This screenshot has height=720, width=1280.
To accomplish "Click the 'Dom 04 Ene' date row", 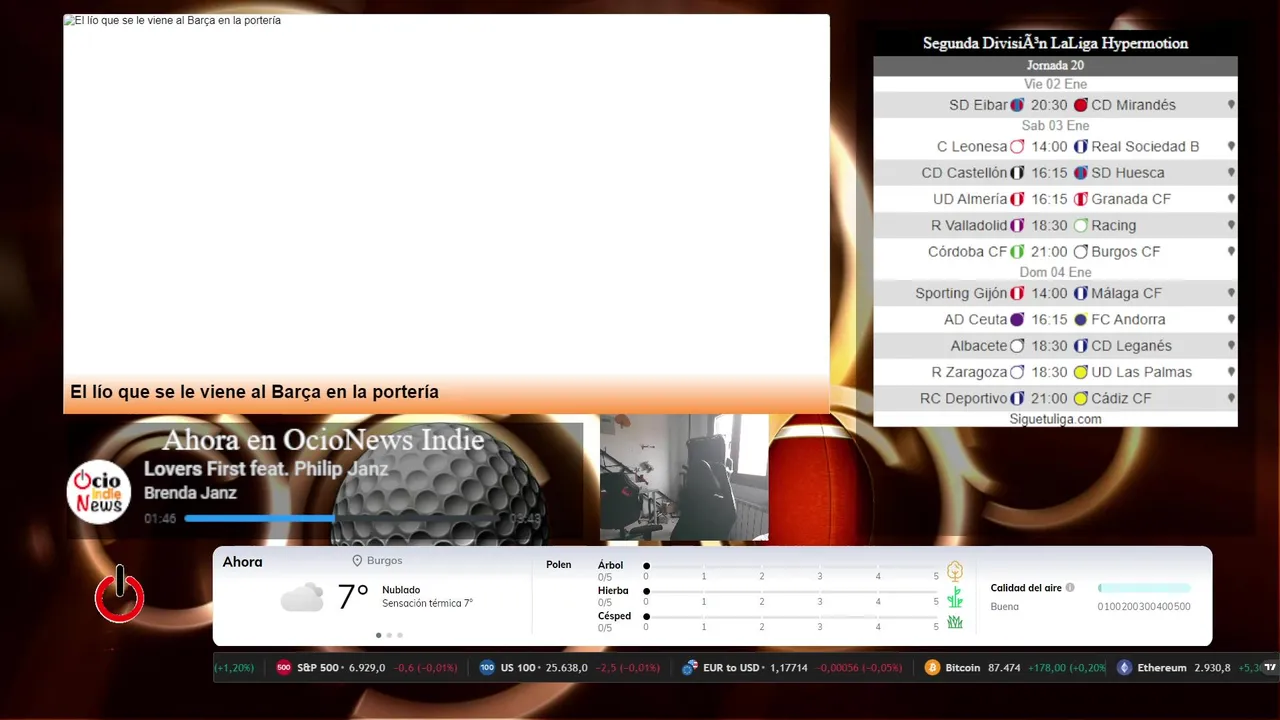I will point(1055,272).
